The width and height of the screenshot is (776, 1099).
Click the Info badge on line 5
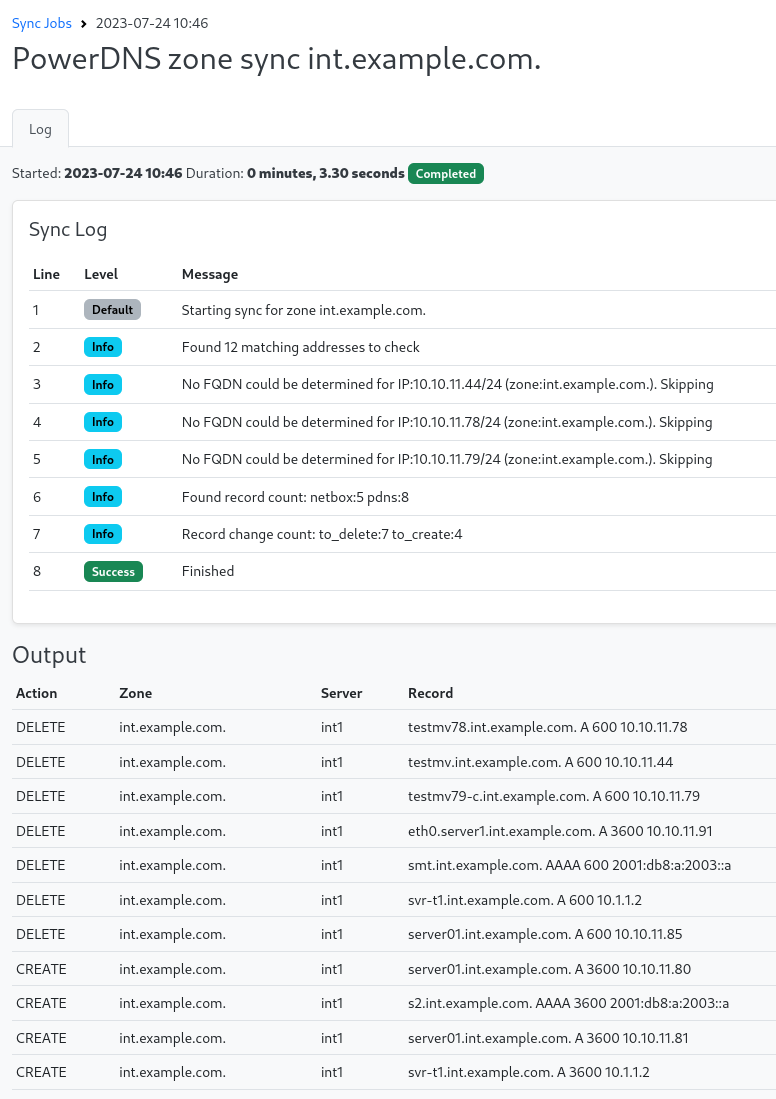coord(103,459)
